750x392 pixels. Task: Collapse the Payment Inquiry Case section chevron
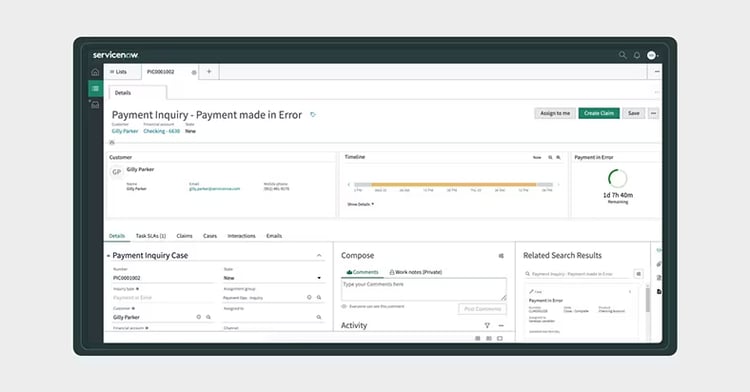click(319, 256)
